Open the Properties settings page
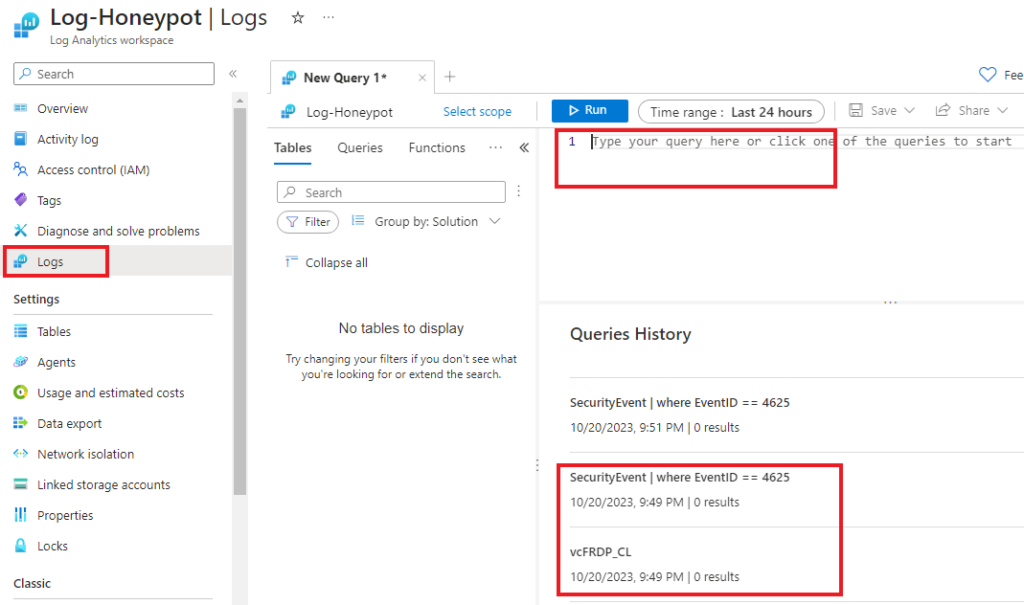This screenshot has height=605, width=1024. [65, 515]
